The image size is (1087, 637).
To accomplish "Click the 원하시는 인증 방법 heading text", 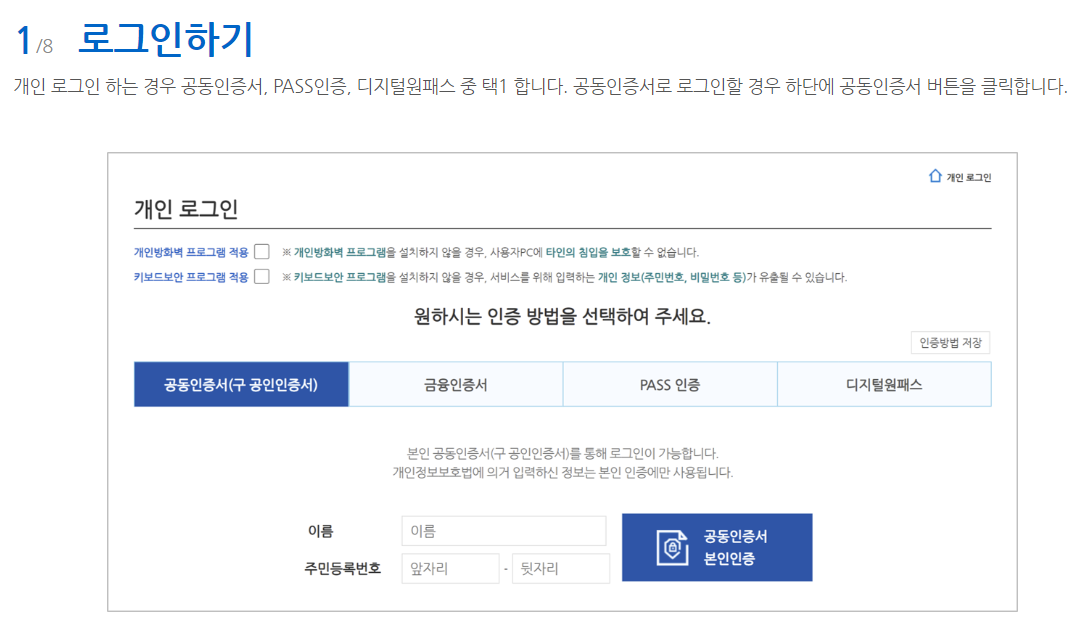I will click(562, 318).
